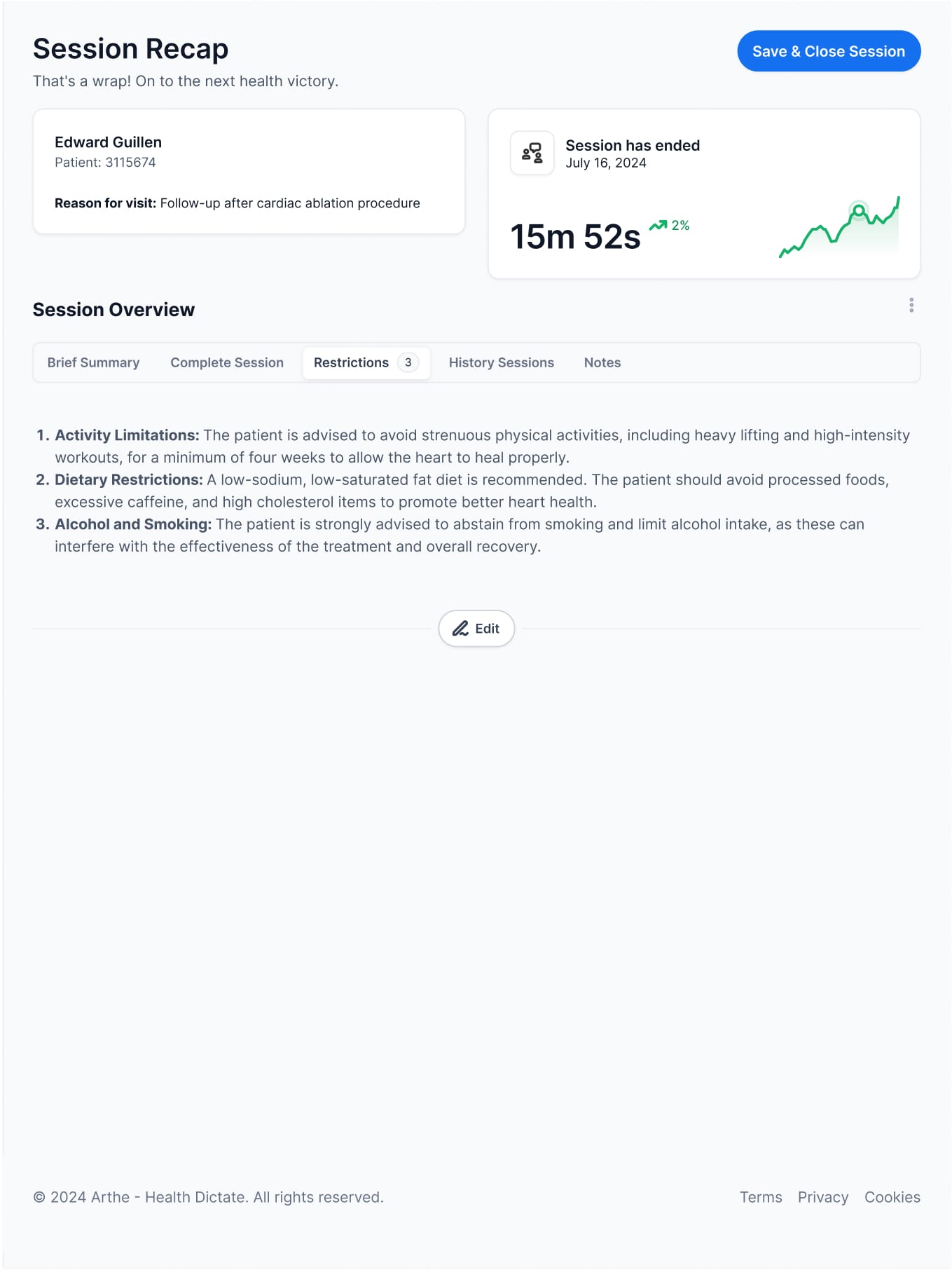952x1270 pixels.
Task: Open the Complete Session tab
Action: (x=227, y=362)
